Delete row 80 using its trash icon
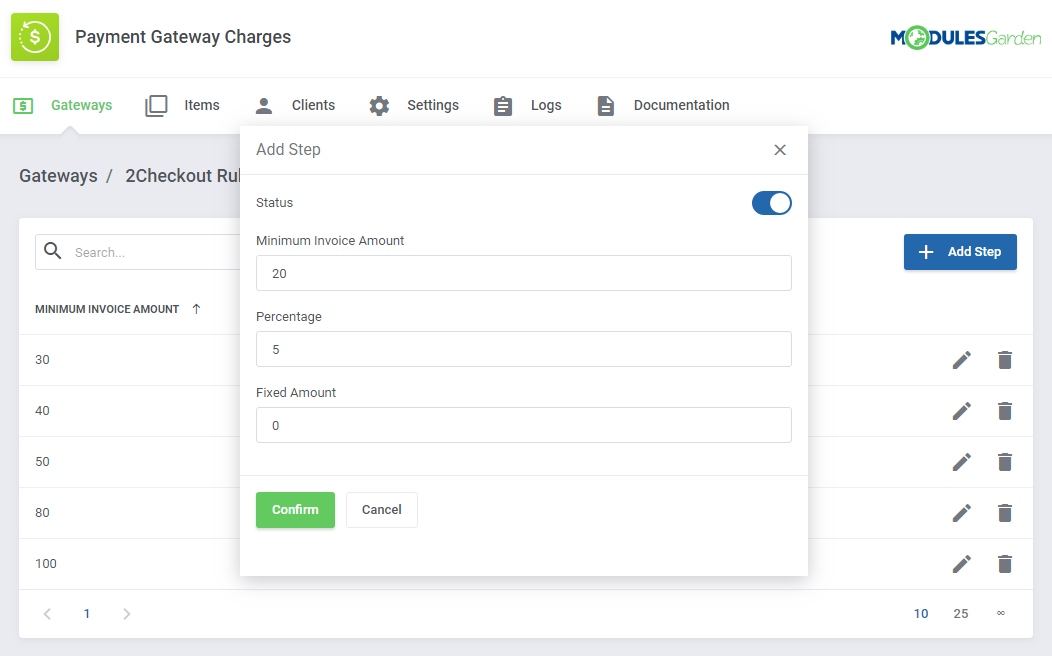Image resolution: width=1052 pixels, height=656 pixels. tap(1005, 512)
